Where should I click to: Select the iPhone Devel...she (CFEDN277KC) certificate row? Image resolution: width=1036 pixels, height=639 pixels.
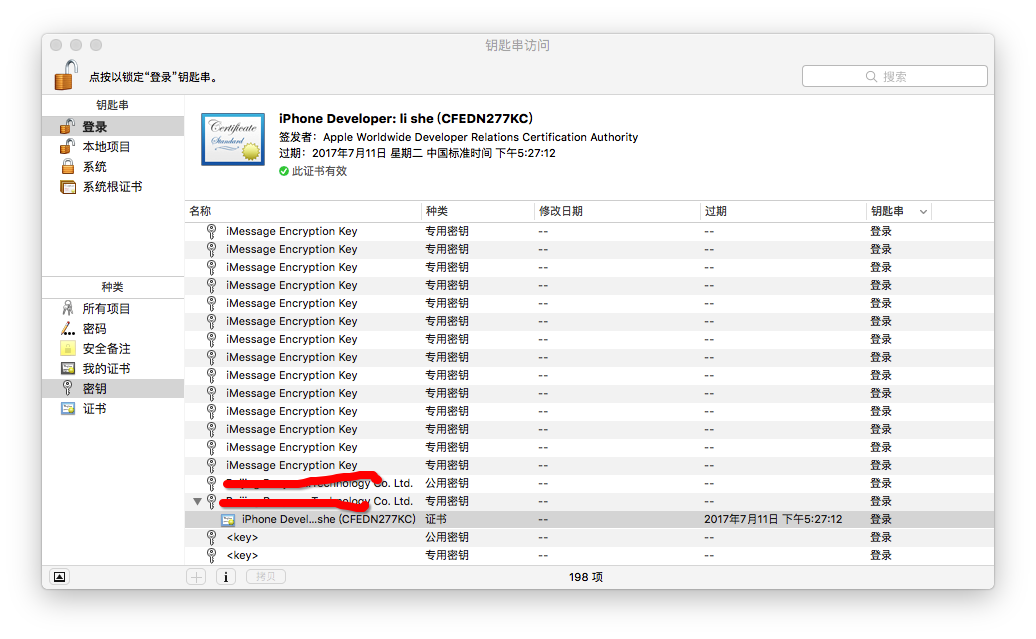tap(589, 519)
